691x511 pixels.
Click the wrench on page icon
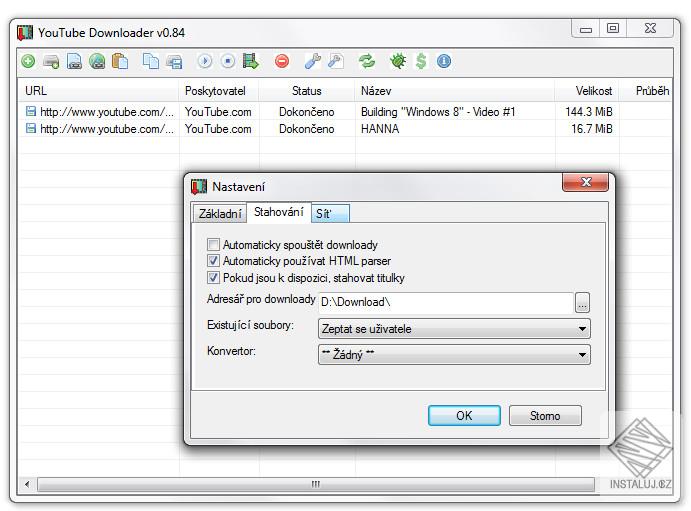[336, 61]
